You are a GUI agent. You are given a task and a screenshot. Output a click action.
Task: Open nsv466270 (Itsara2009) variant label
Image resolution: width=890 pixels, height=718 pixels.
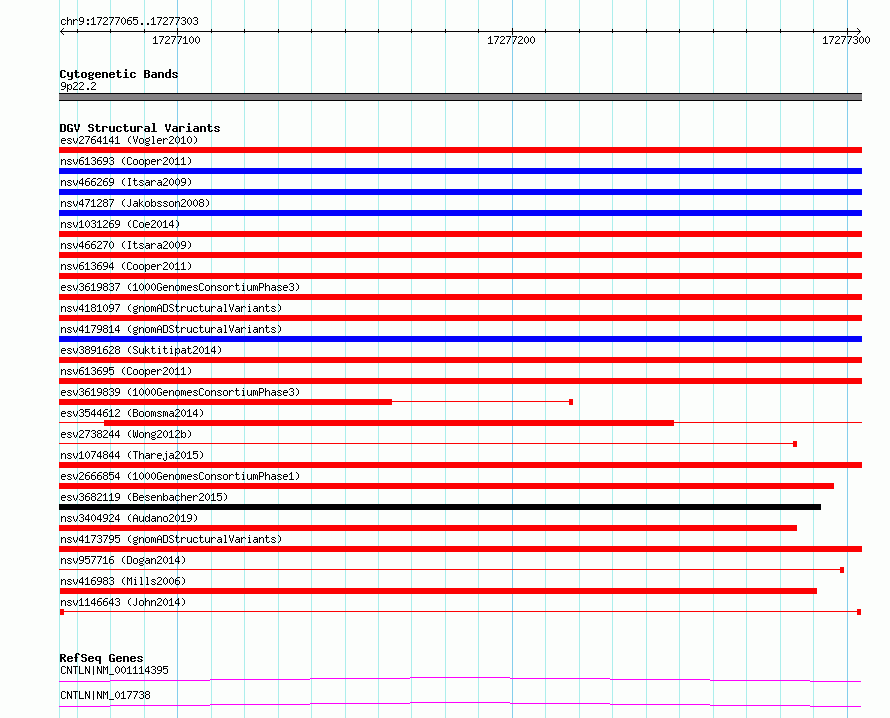(x=126, y=245)
